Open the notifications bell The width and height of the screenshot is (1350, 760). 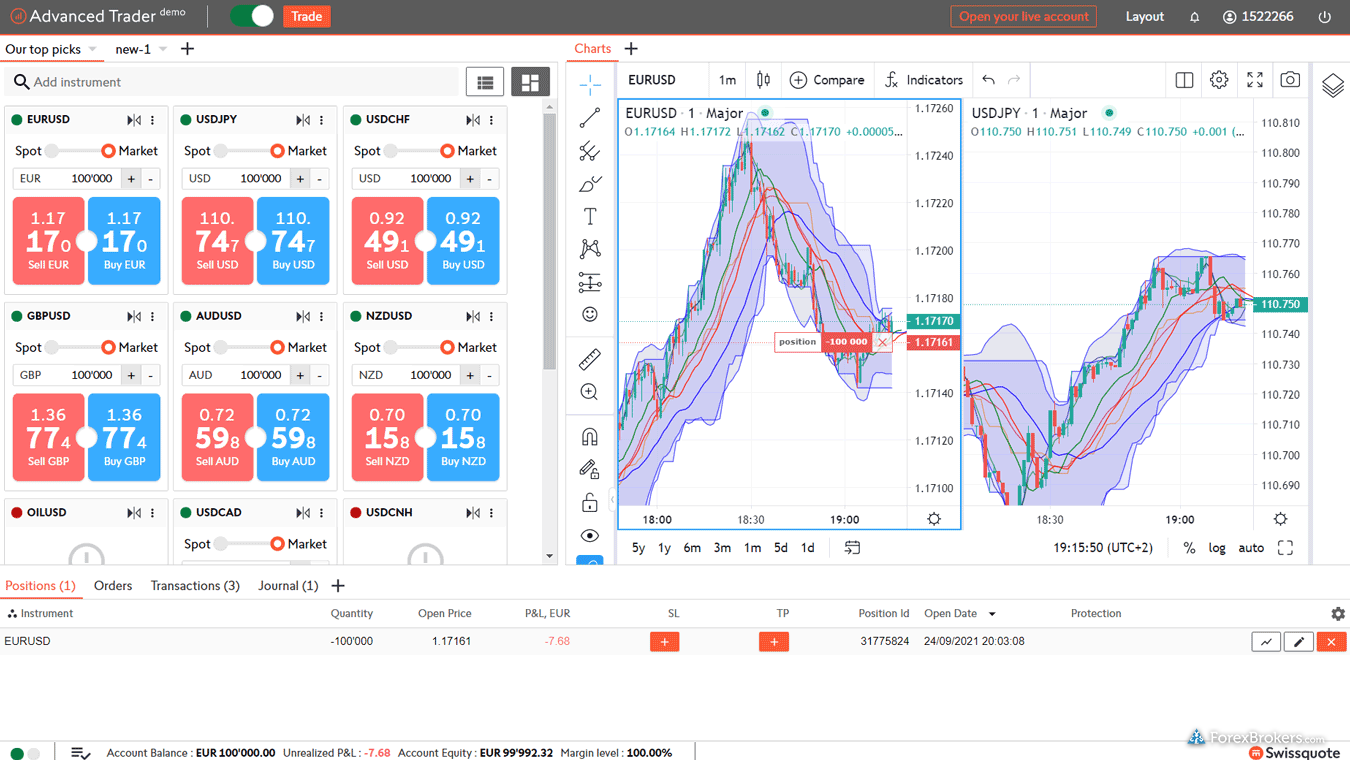click(1194, 17)
